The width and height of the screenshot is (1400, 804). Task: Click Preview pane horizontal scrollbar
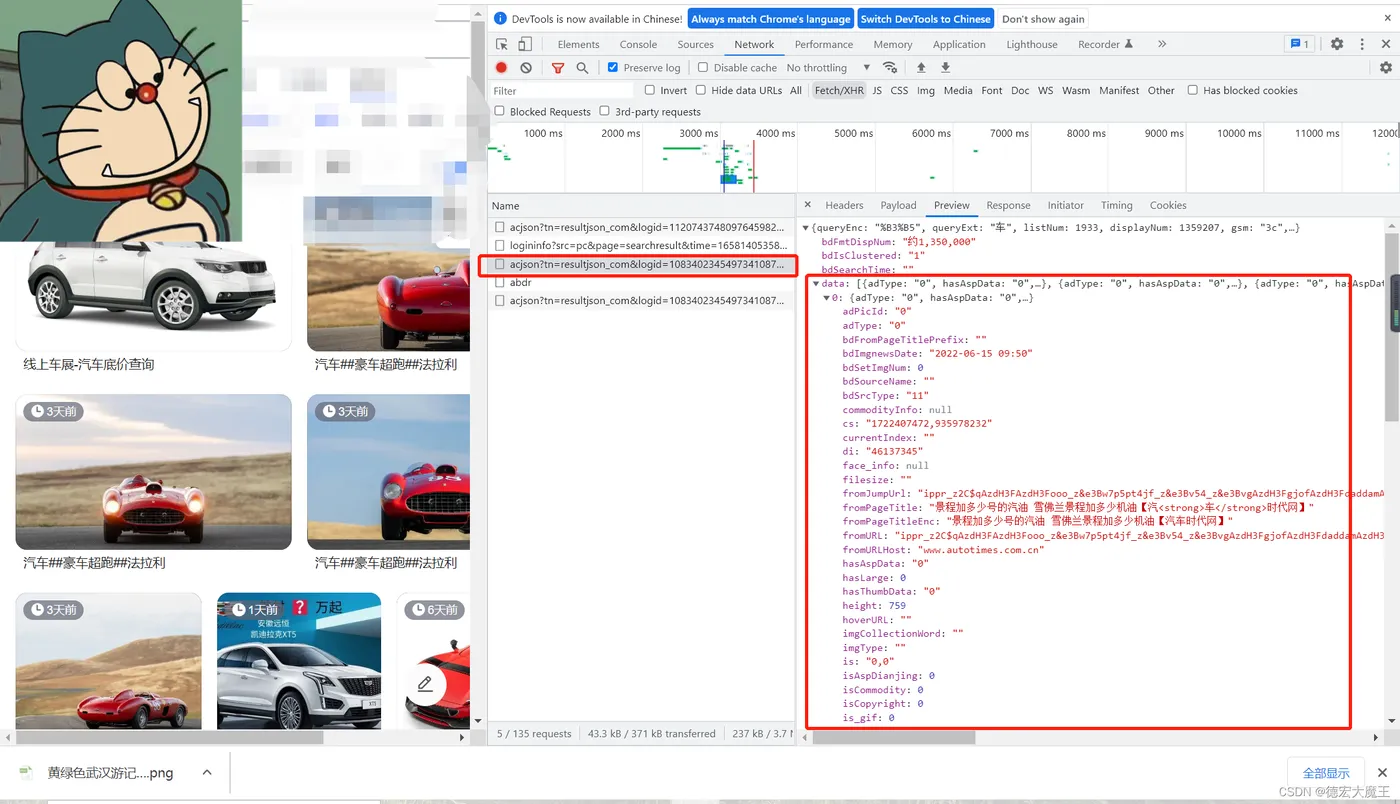[x=894, y=737]
